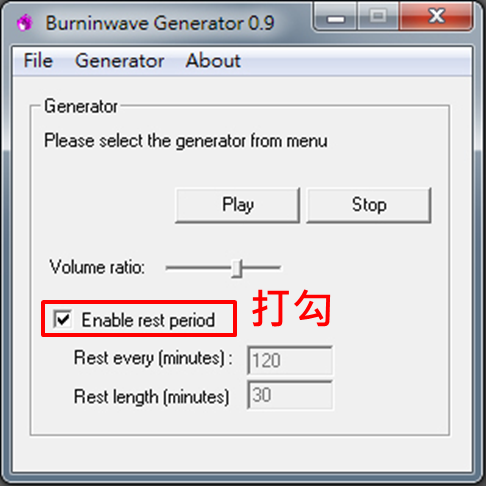Open the File menu
486x486 pixels.
click(x=38, y=61)
